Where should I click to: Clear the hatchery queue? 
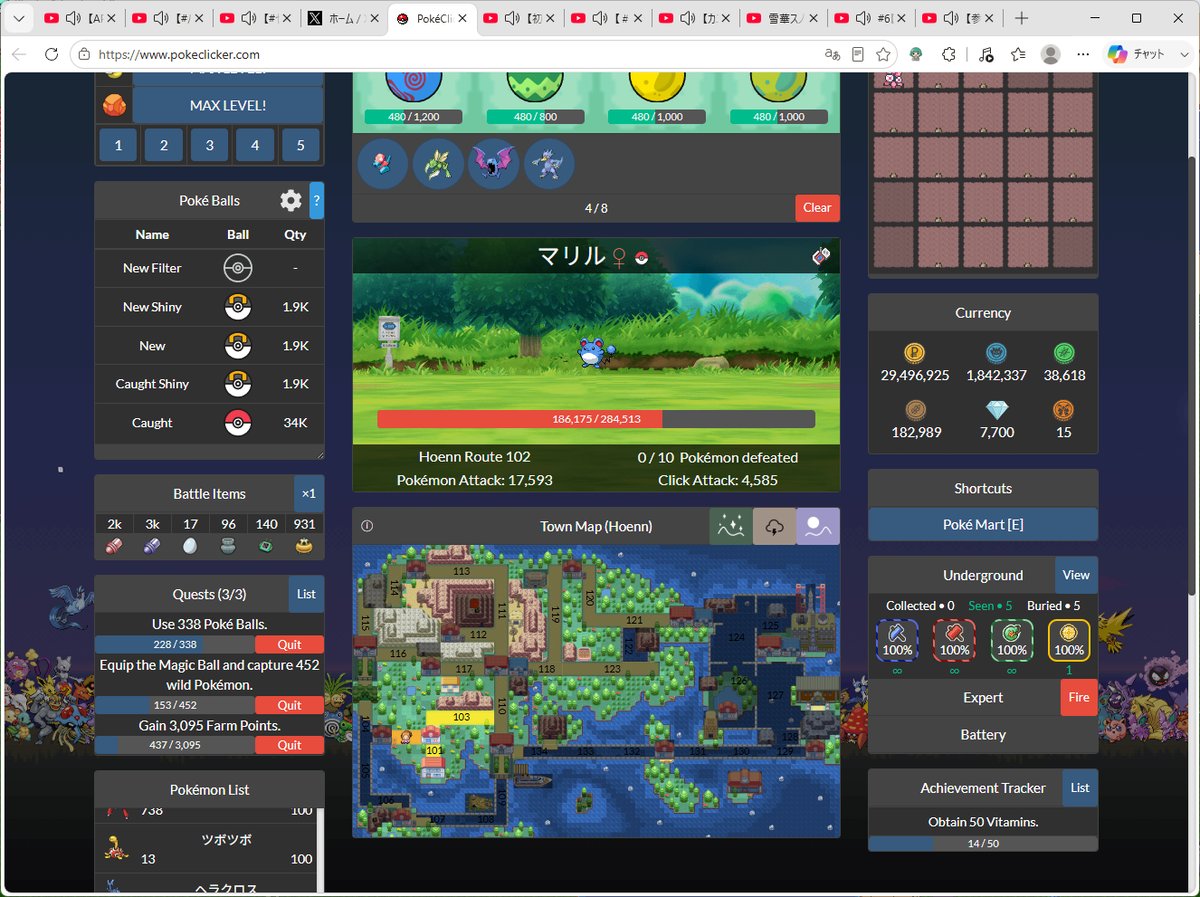pyautogui.click(x=817, y=208)
